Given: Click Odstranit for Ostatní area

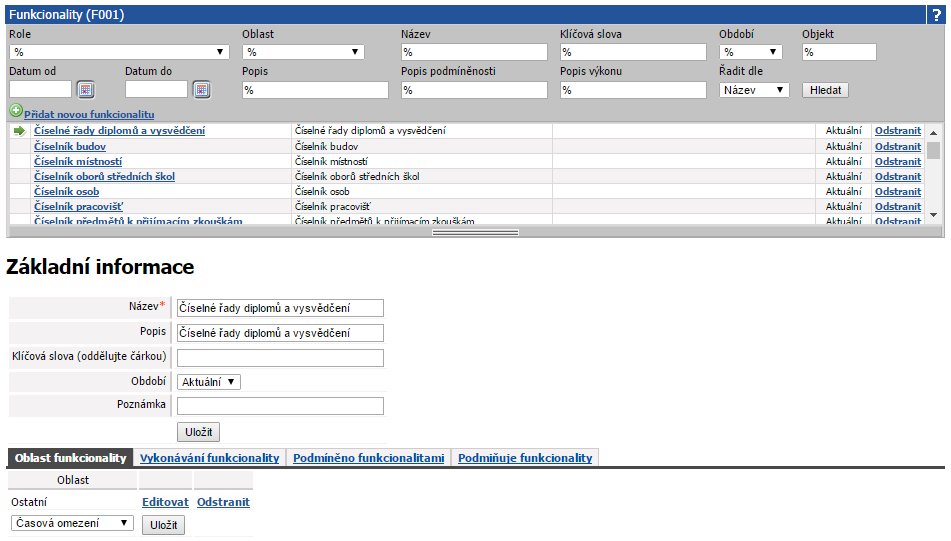Looking at the screenshot, I should 223,502.
